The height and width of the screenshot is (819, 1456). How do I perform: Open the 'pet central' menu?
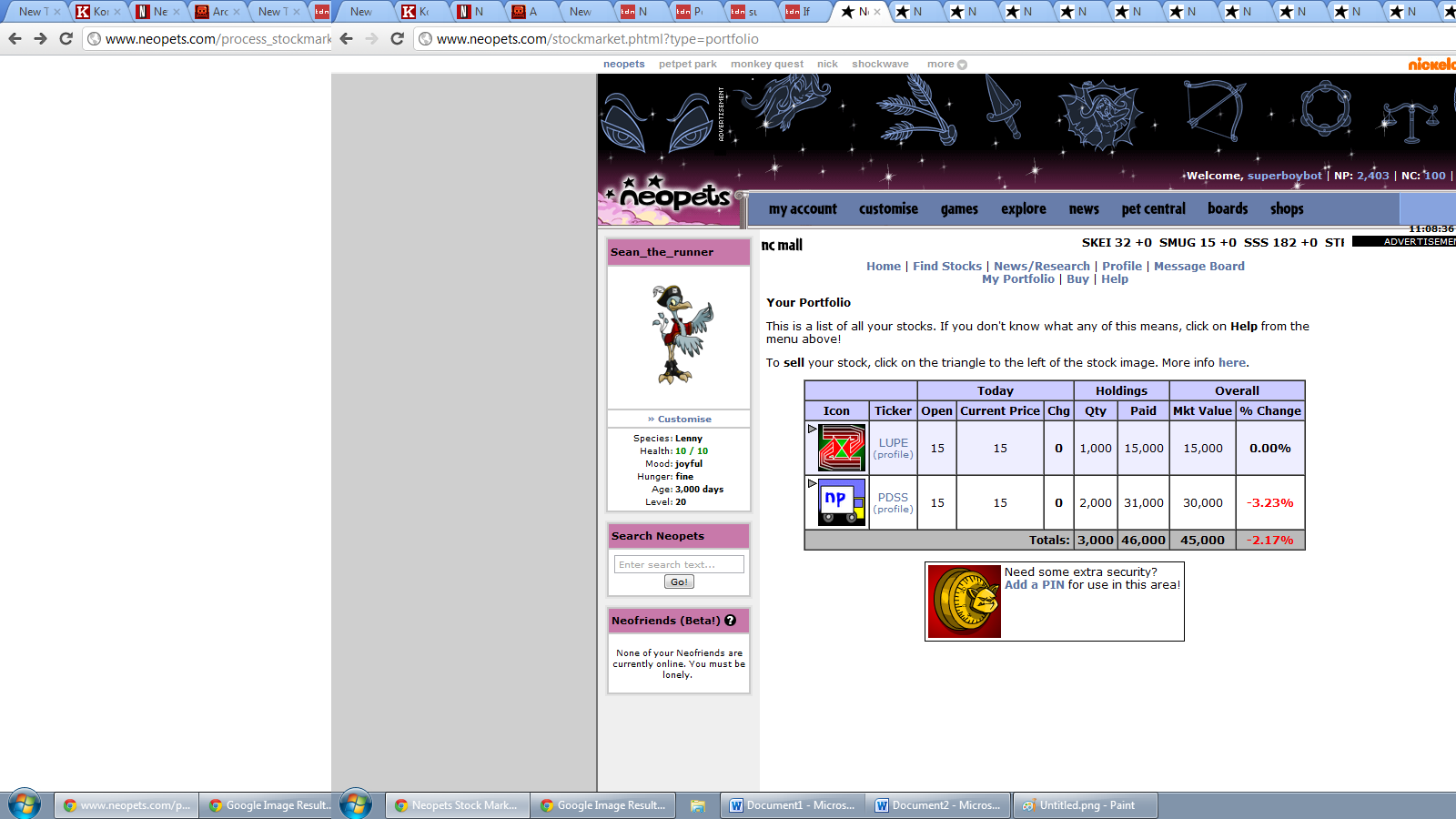(x=1153, y=208)
